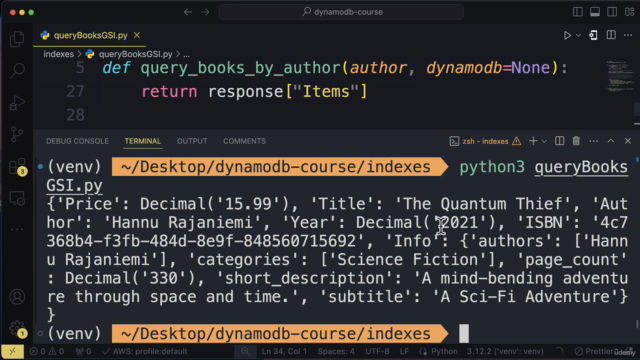This screenshot has width=640, height=360.
Task: Change file encoding via UTF-8
Action: (x=377, y=351)
